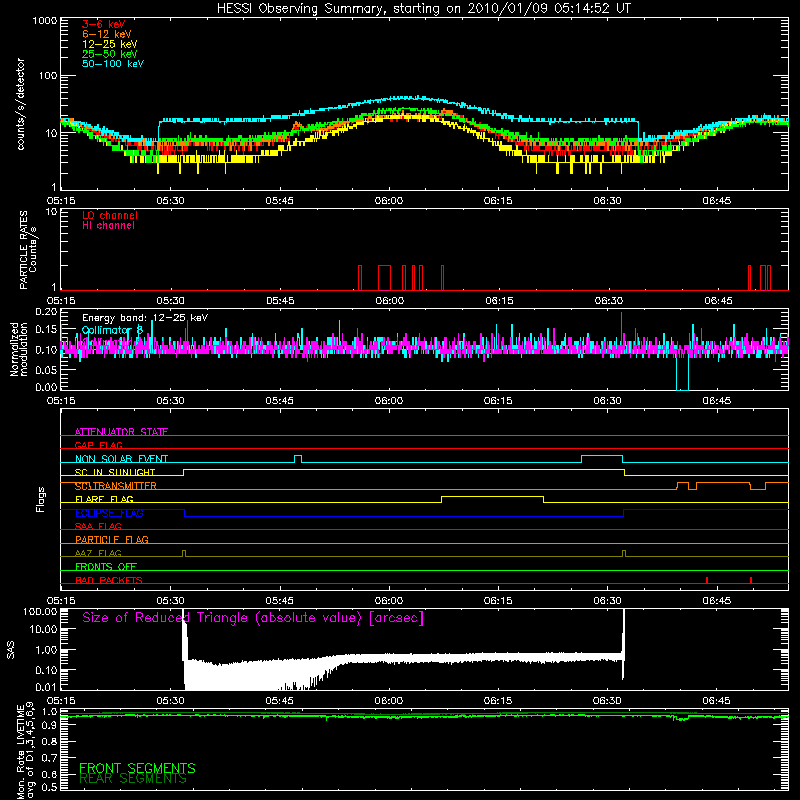This screenshot has height=800, width=800.
Task: Click the NON SOLAR EVENT flag label
Action: tap(121, 459)
